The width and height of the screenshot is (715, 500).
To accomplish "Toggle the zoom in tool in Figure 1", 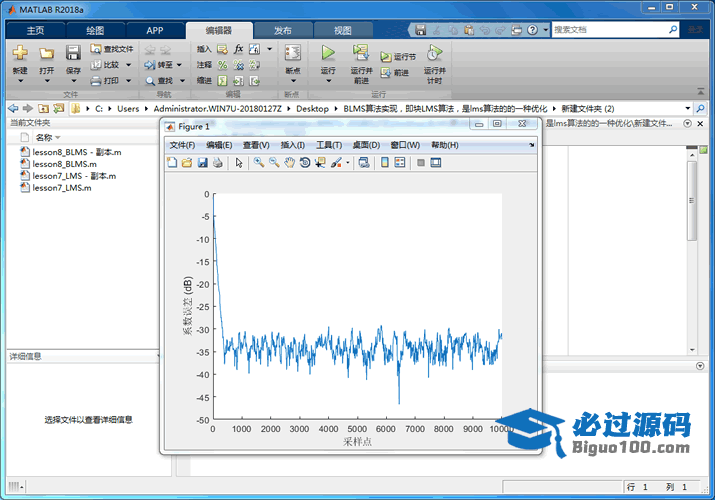I will (x=258, y=163).
